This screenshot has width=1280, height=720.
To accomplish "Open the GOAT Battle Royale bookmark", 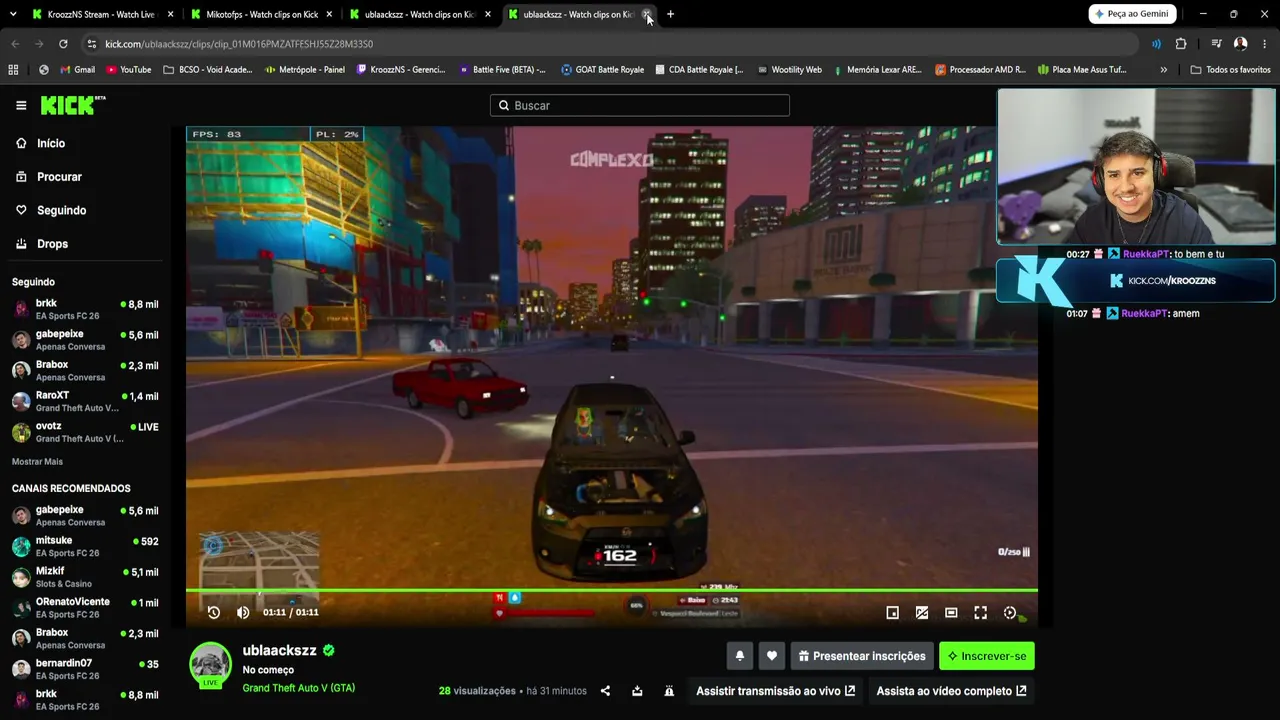I will click(x=602, y=70).
